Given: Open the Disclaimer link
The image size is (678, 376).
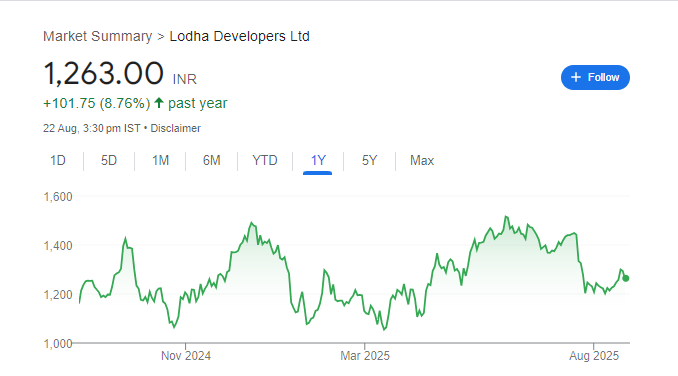Looking at the screenshot, I should click(175, 128).
